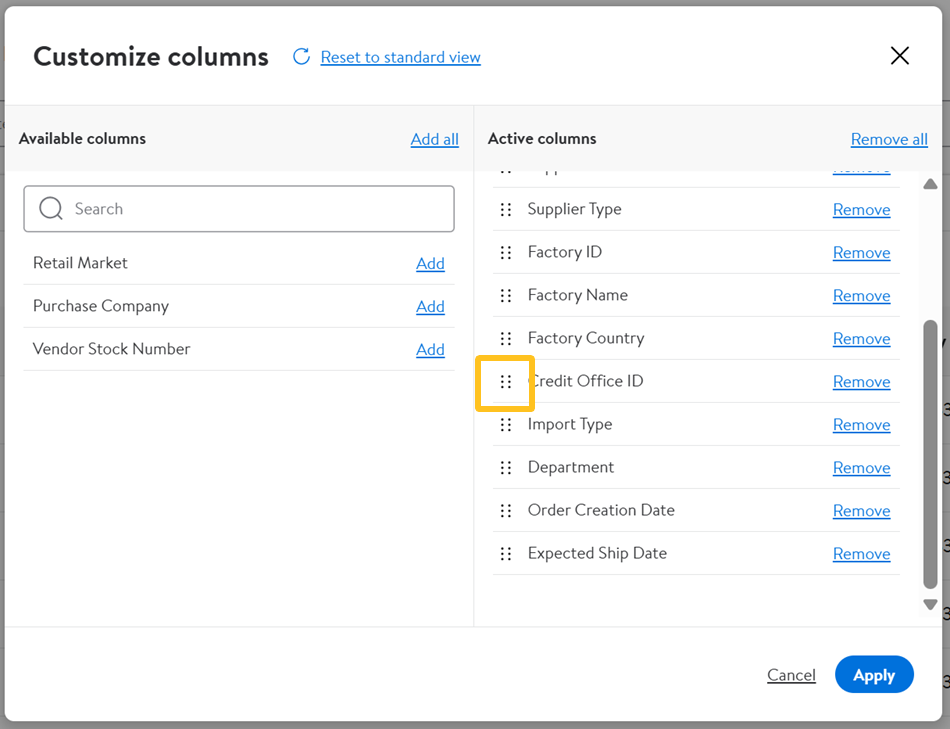Click drag handle beside Credit Office ID
The image size is (950, 729).
coord(506,382)
